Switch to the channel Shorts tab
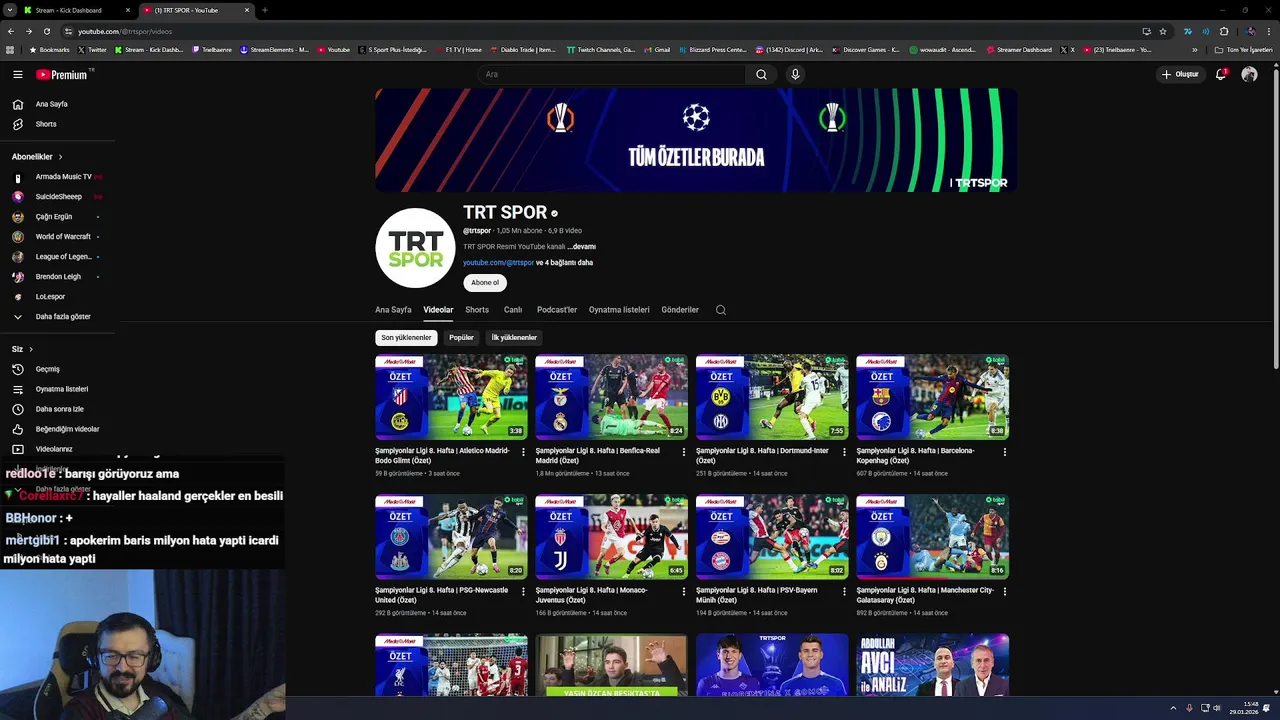The width and height of the screenshot is (1280, 720). (x=477, y=310)
